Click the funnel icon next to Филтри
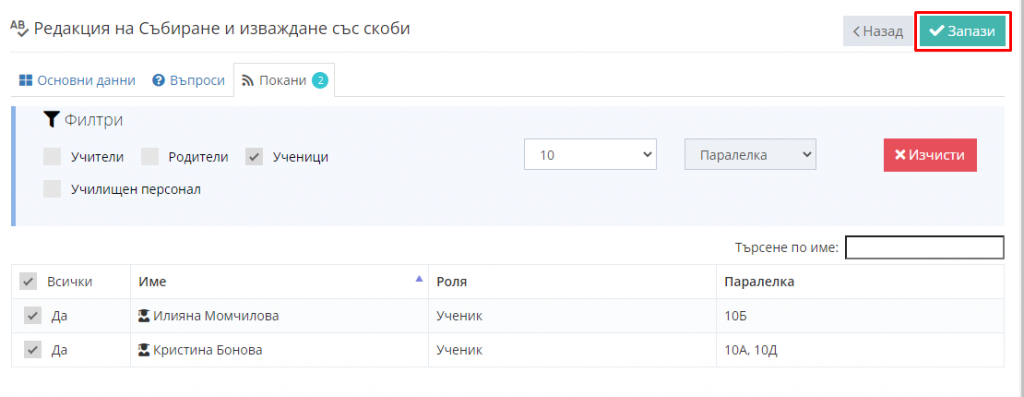1024x397 pixels. (51, 119)
